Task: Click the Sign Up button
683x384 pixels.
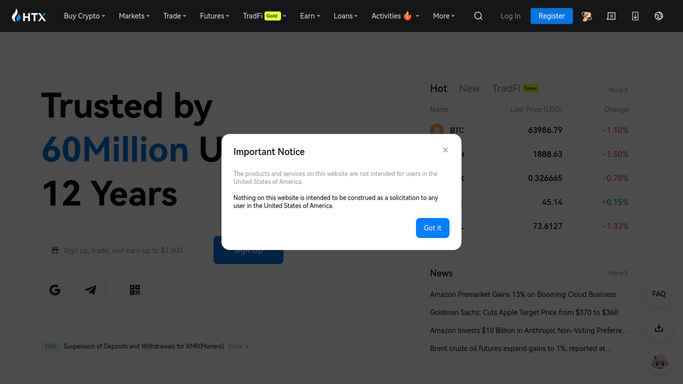Action: [248, 250]
